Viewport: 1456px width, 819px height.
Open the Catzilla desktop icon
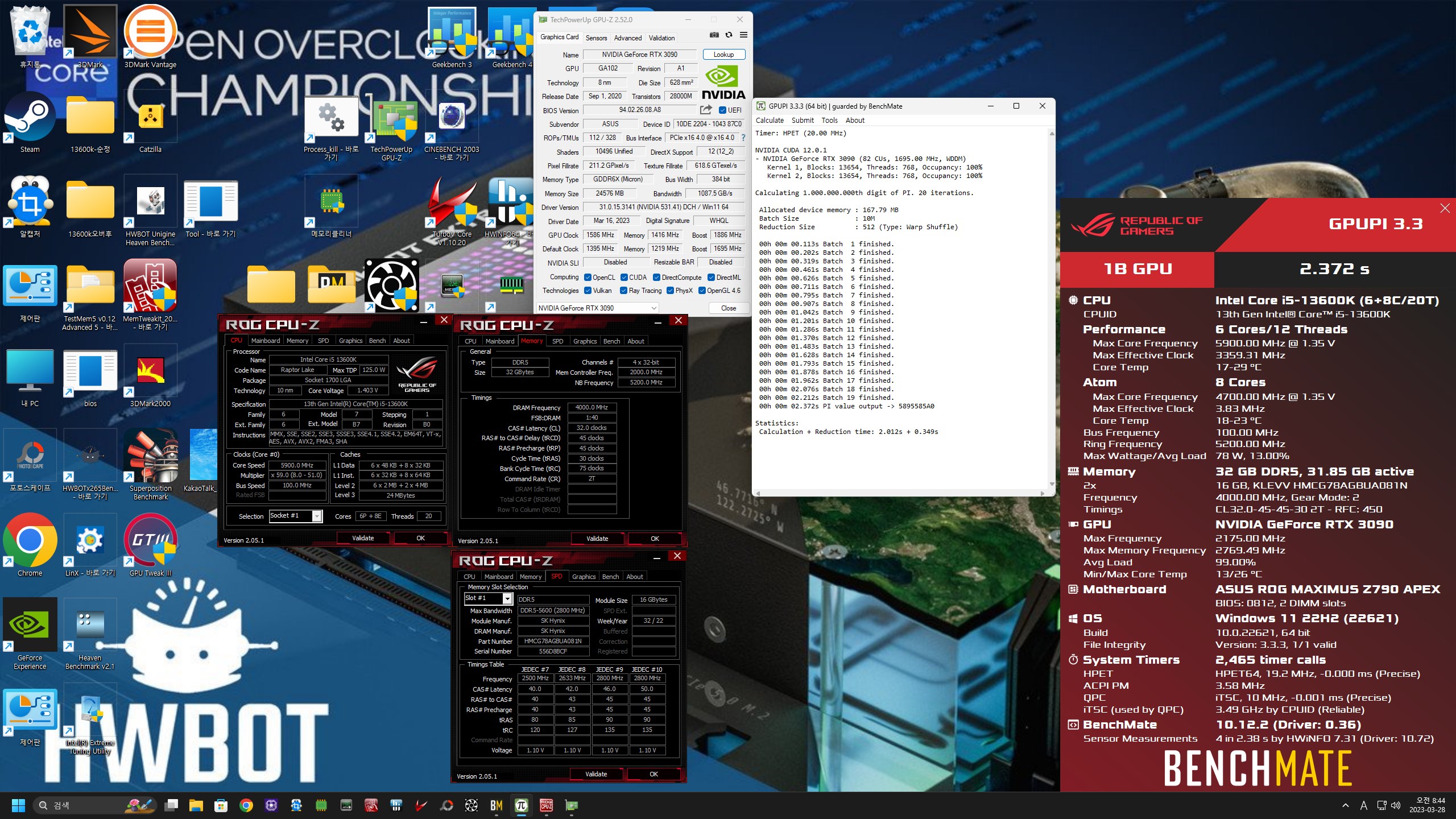[151, 122]
